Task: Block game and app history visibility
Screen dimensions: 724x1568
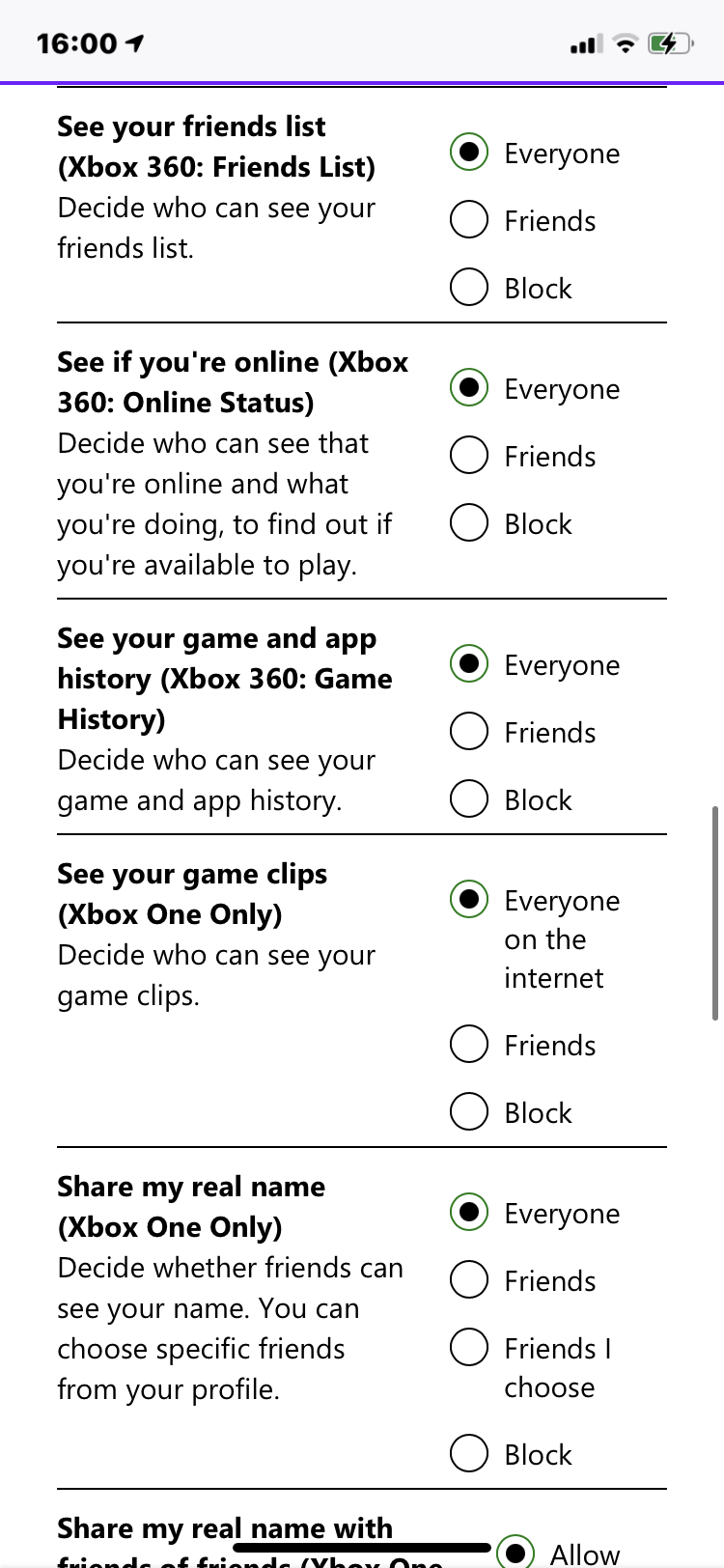Action: click(x=469, y=799)
